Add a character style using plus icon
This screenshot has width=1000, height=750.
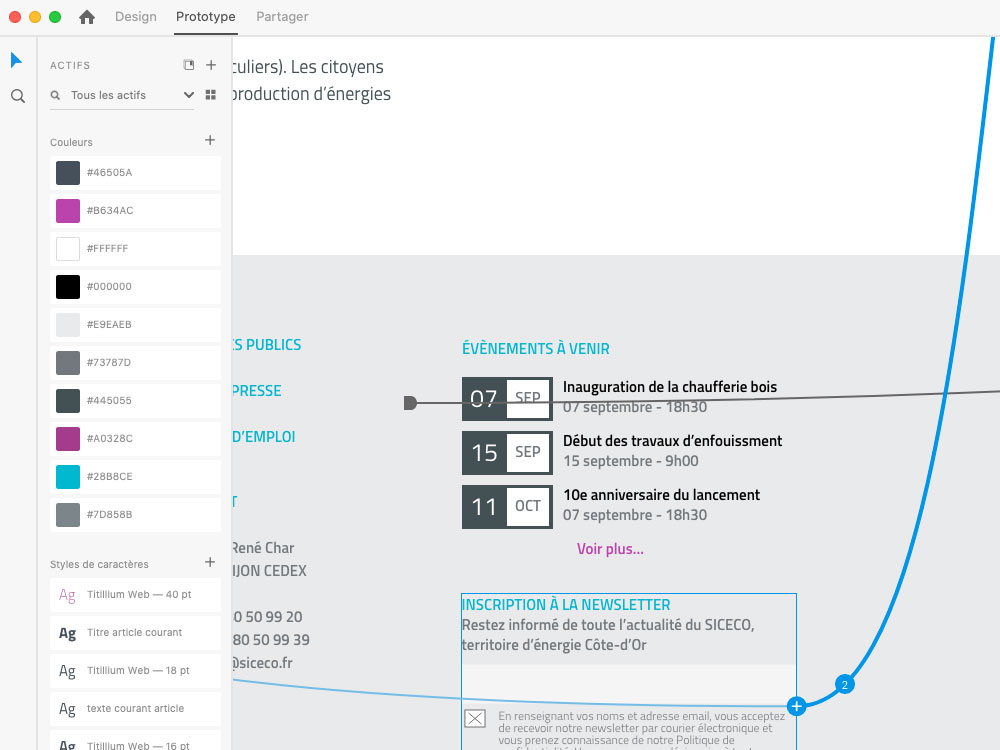210,563
